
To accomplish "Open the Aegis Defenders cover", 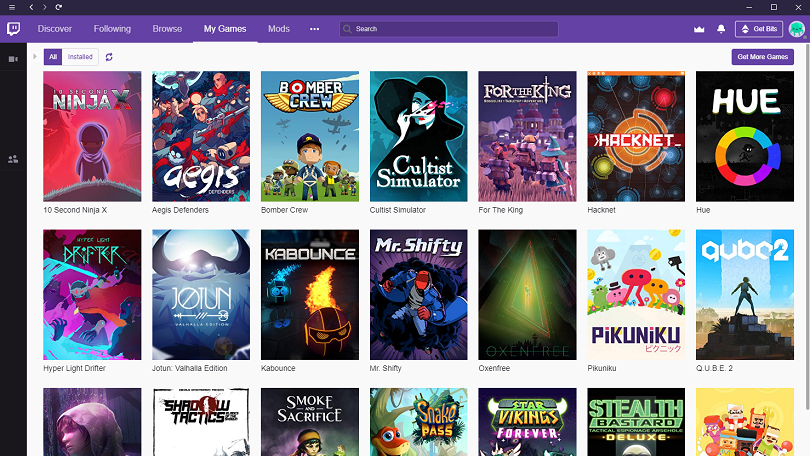I will 201,136.
